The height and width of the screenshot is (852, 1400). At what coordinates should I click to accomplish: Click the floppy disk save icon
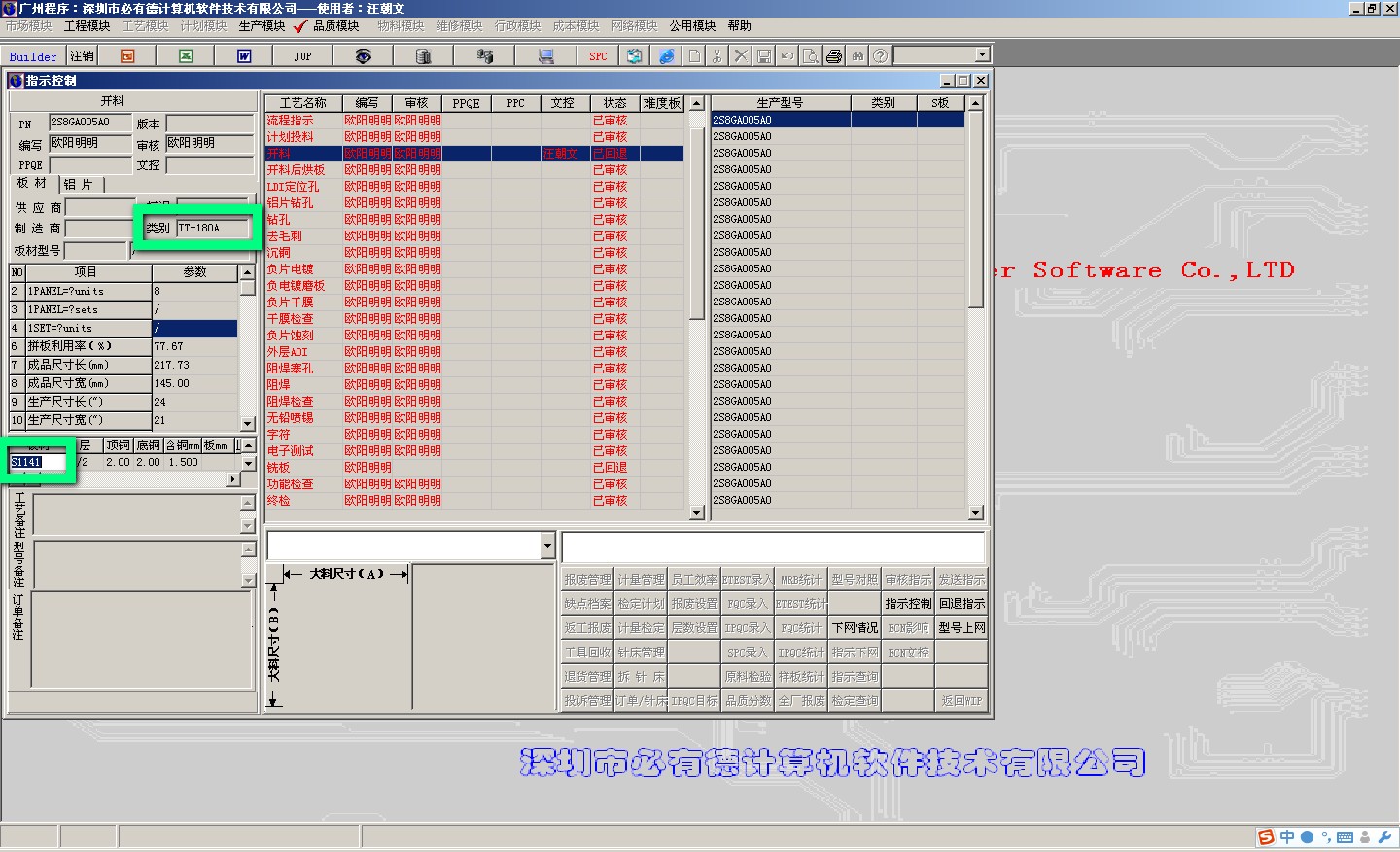[x=764, y=56]
